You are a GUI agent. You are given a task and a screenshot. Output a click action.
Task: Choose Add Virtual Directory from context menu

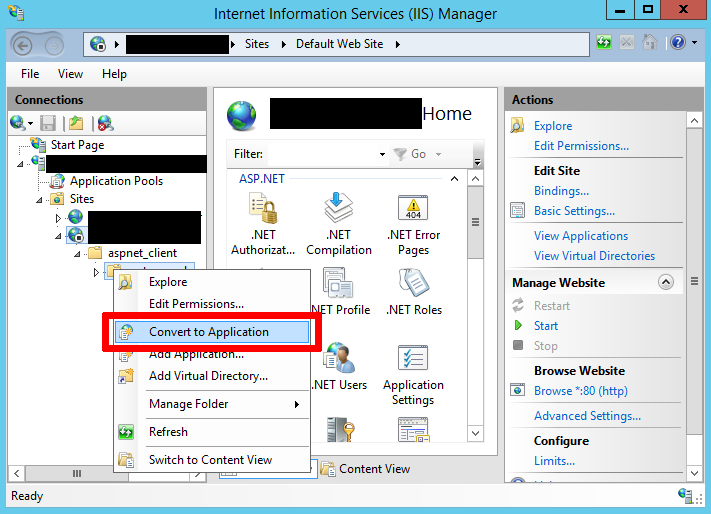208,376
